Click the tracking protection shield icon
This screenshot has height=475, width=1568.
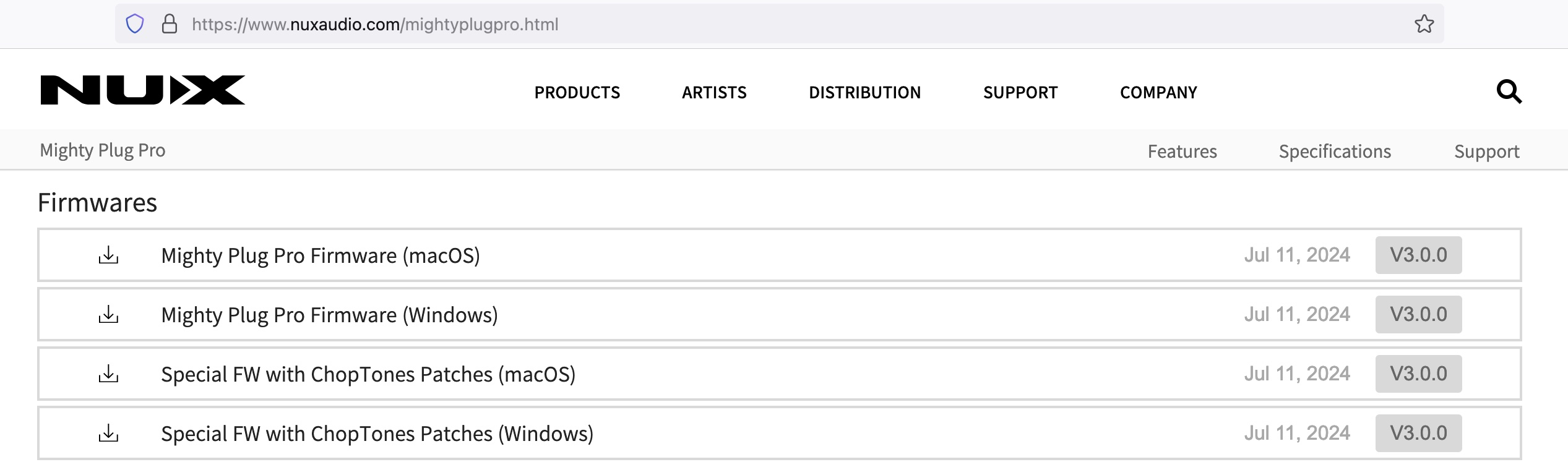135,24
